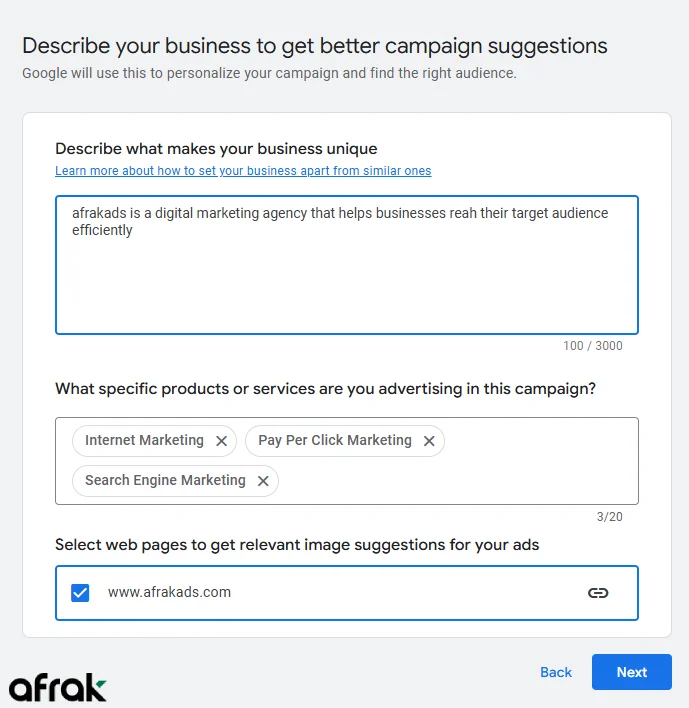This screenshot has height=708, width=689.
Task: Click the afrak logo
Action: 58,688
